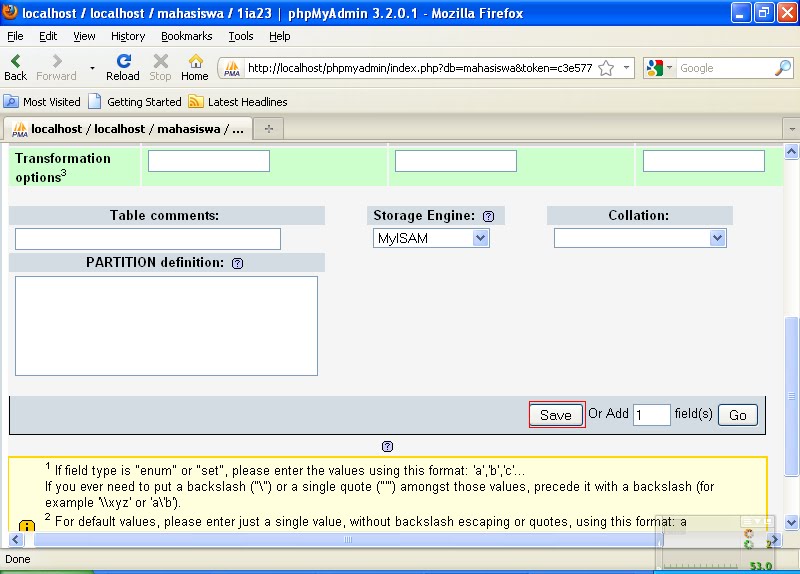800x574 pixels.
Task: Open the PARTITION definition help icon
Action: coord(237,263)
